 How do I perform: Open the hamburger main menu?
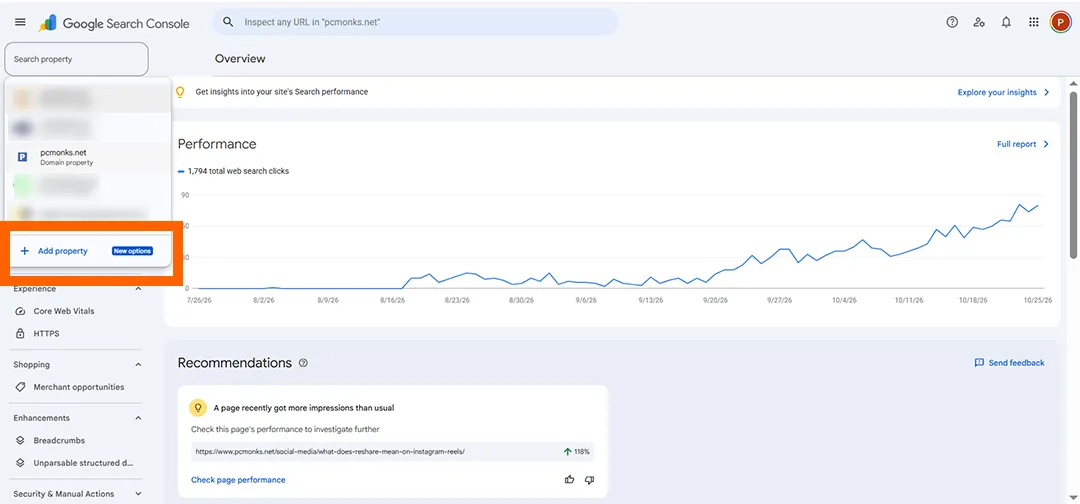20,22
